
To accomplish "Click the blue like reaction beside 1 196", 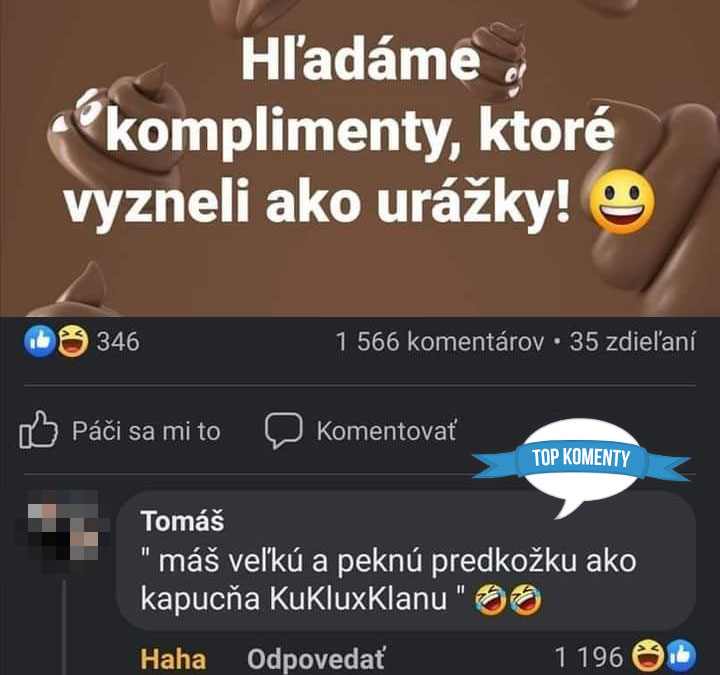I will coord(681,656).
